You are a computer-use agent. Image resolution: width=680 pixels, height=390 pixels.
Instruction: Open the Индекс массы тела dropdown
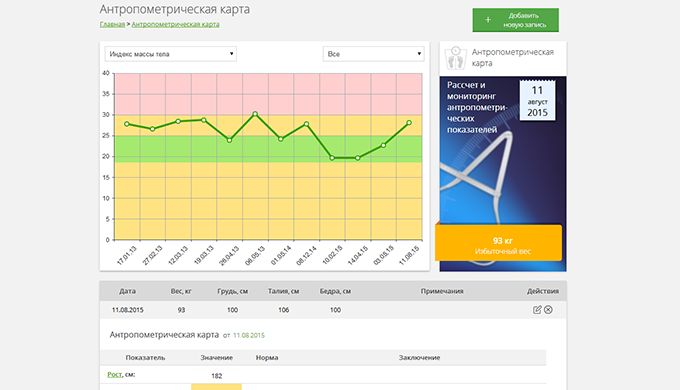pyautogui.click(x=170, y=54)
